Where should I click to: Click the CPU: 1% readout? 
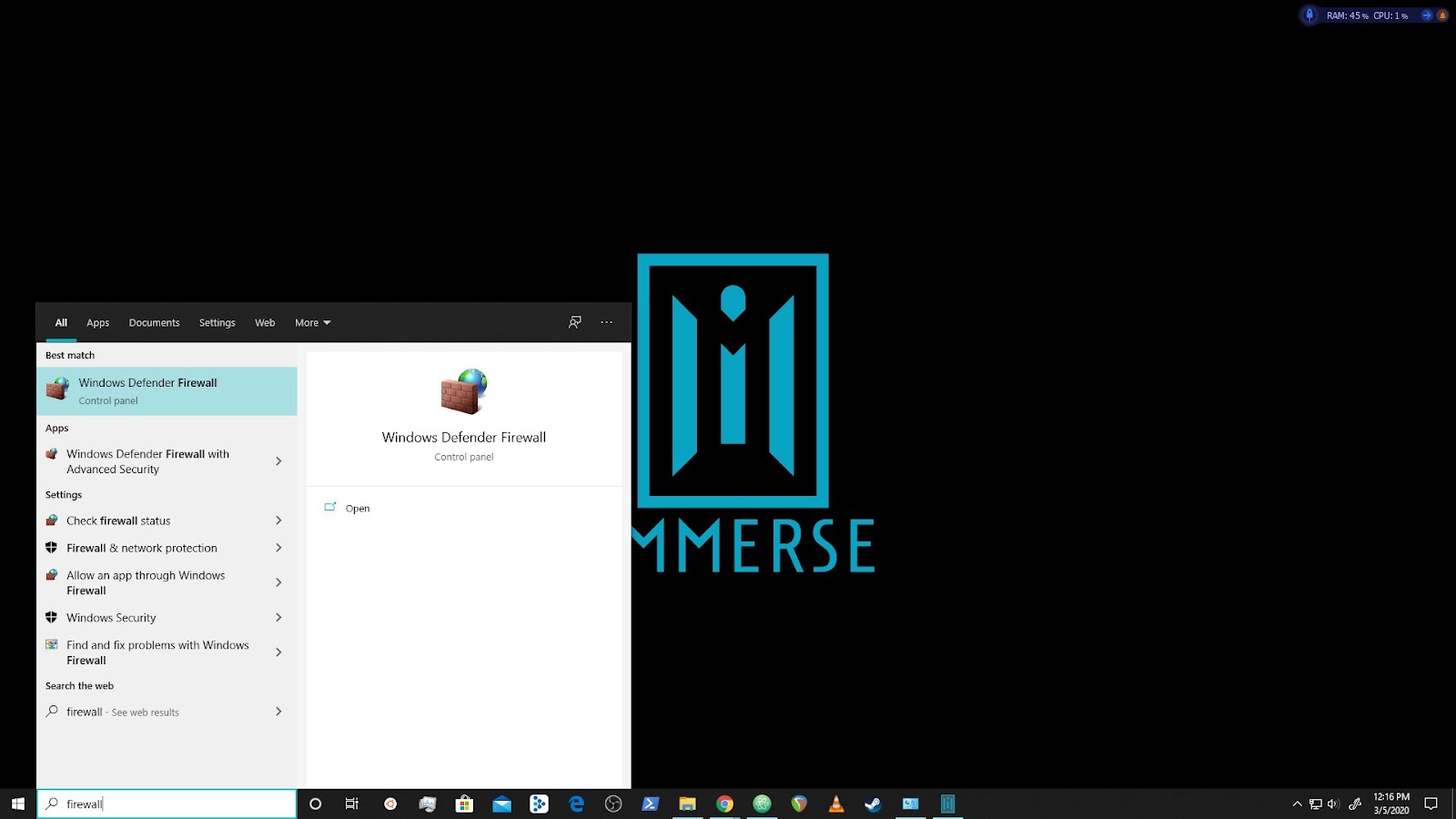click(x=1390, y=15)
